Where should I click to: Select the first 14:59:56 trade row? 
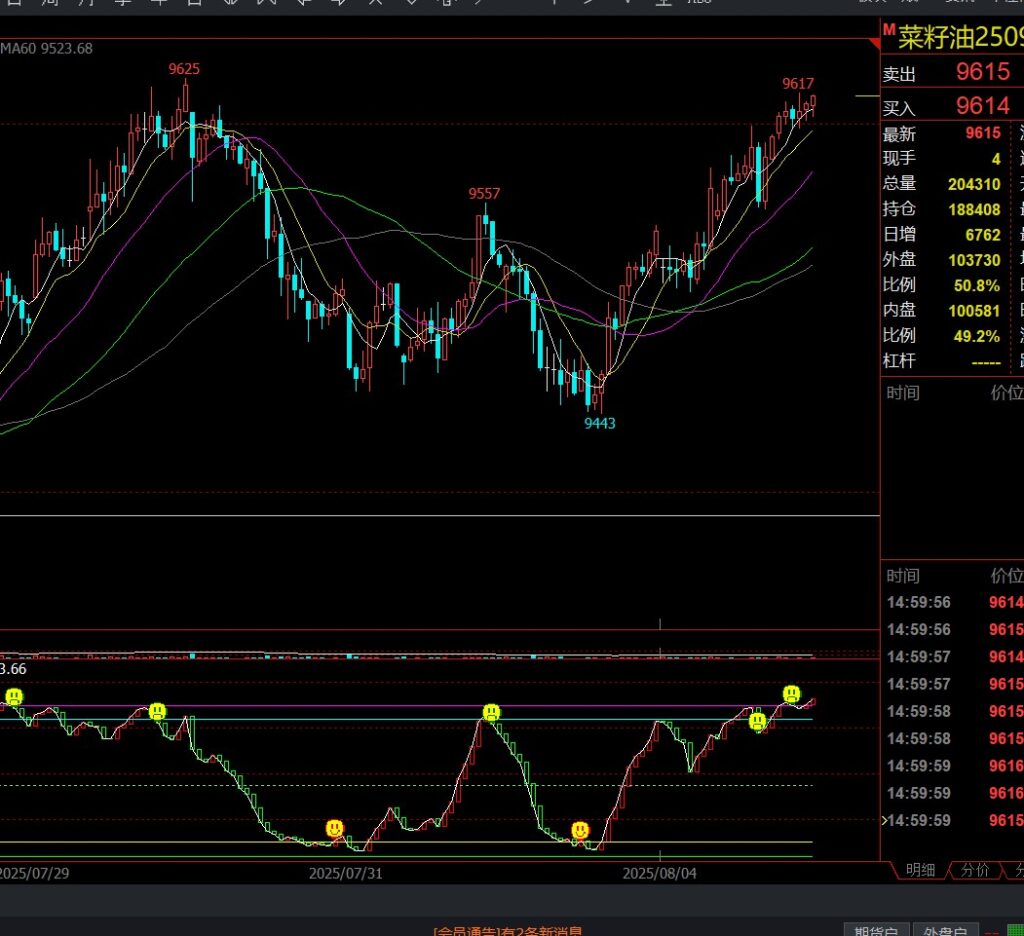[x=953, y=602]
